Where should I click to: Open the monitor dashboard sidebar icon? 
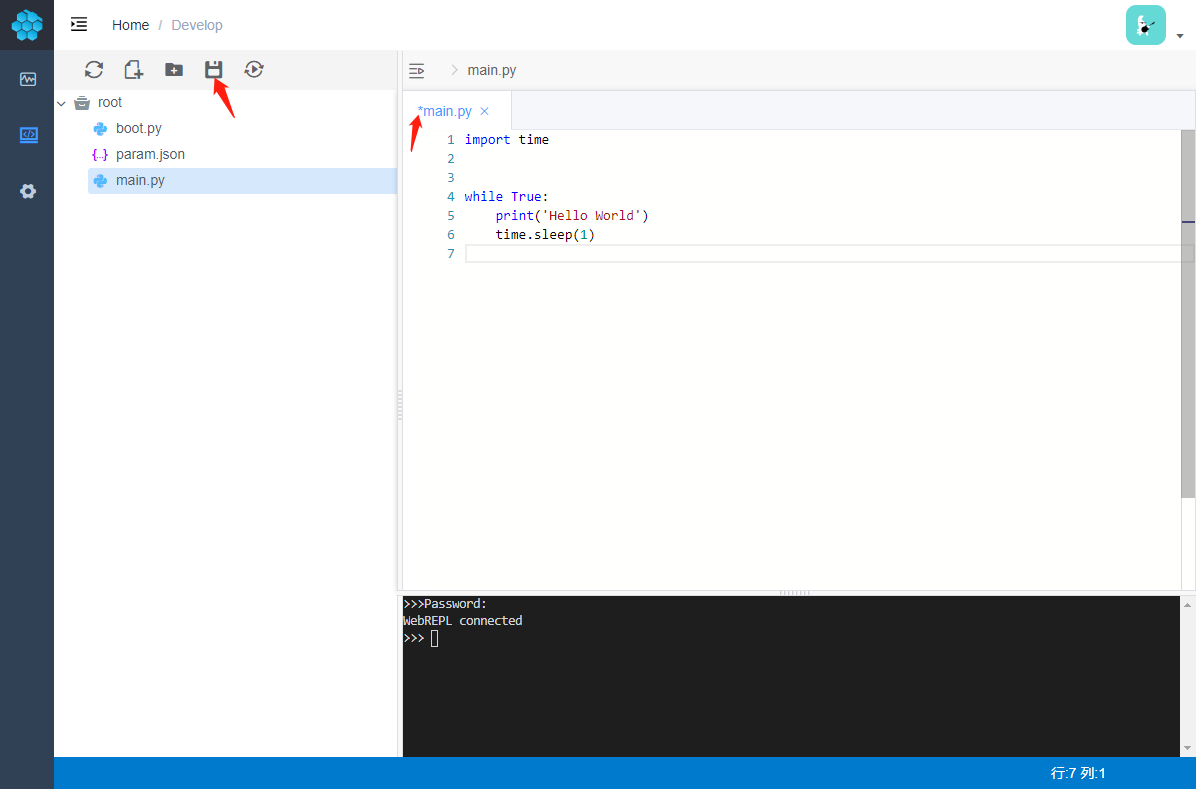coord(28,79)
